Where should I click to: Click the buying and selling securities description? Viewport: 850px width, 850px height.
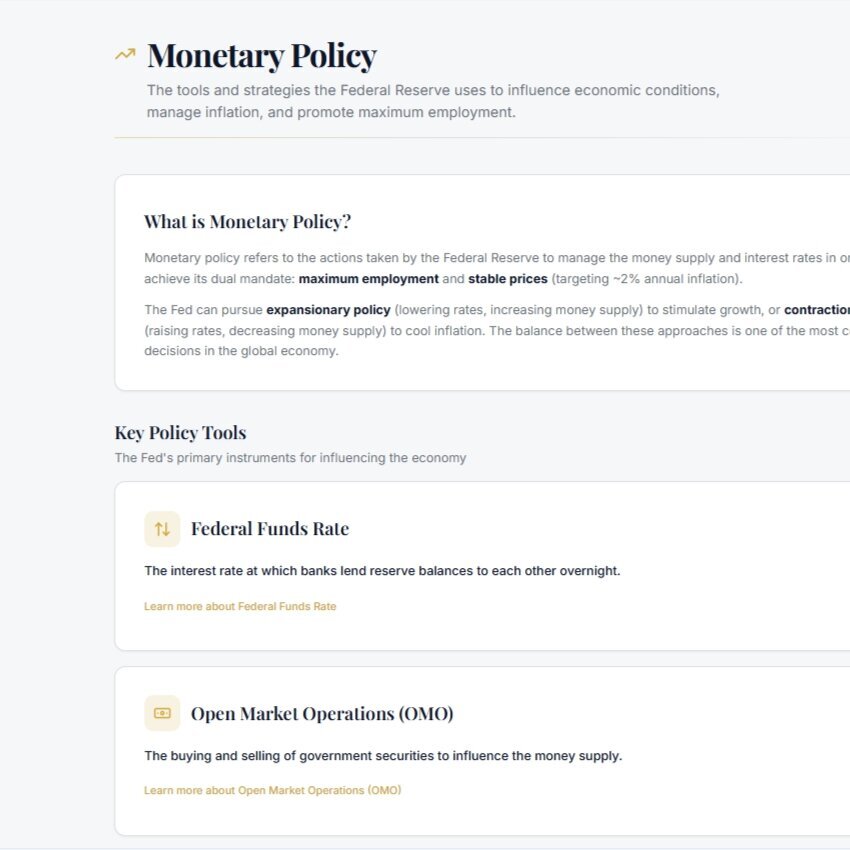pyautogui.click(x=383, y=756)
